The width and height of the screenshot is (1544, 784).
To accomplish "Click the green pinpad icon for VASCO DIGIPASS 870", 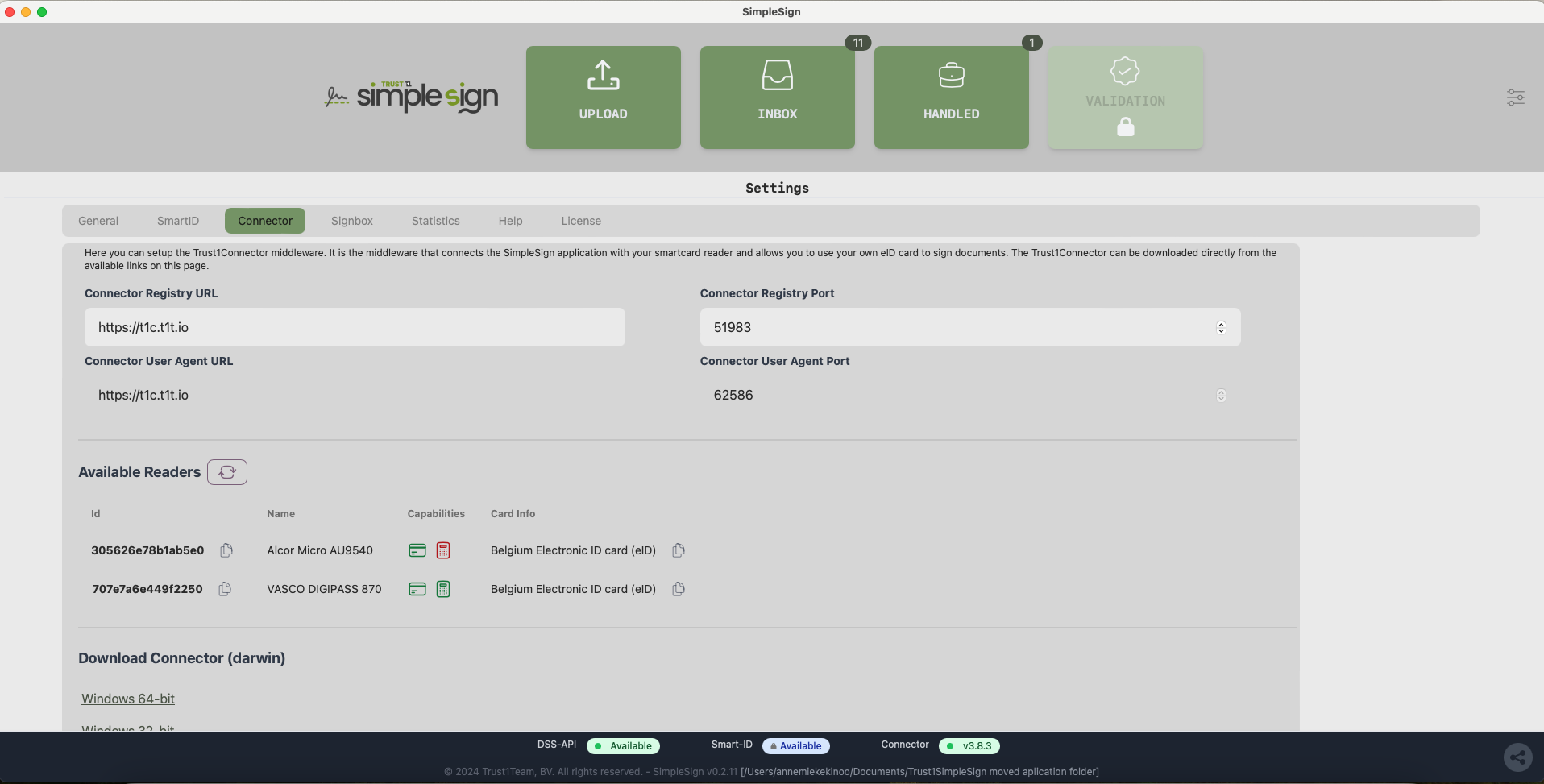I will coord(443,589).
